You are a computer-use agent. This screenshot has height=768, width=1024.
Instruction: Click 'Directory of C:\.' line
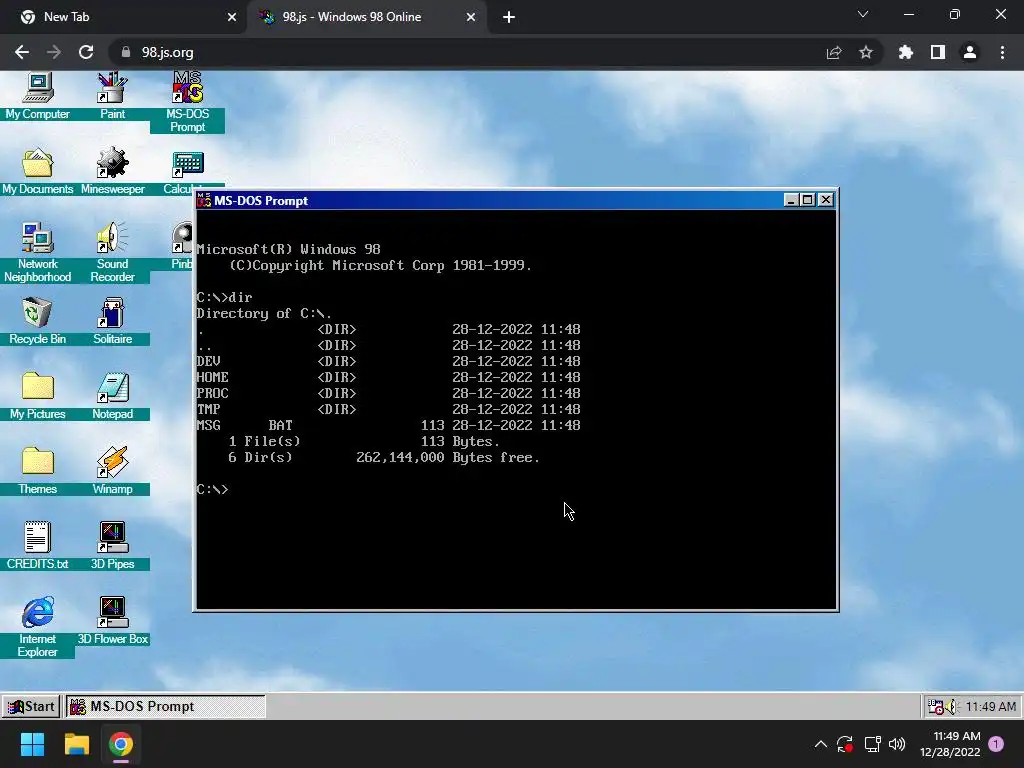tap(264, 313)
